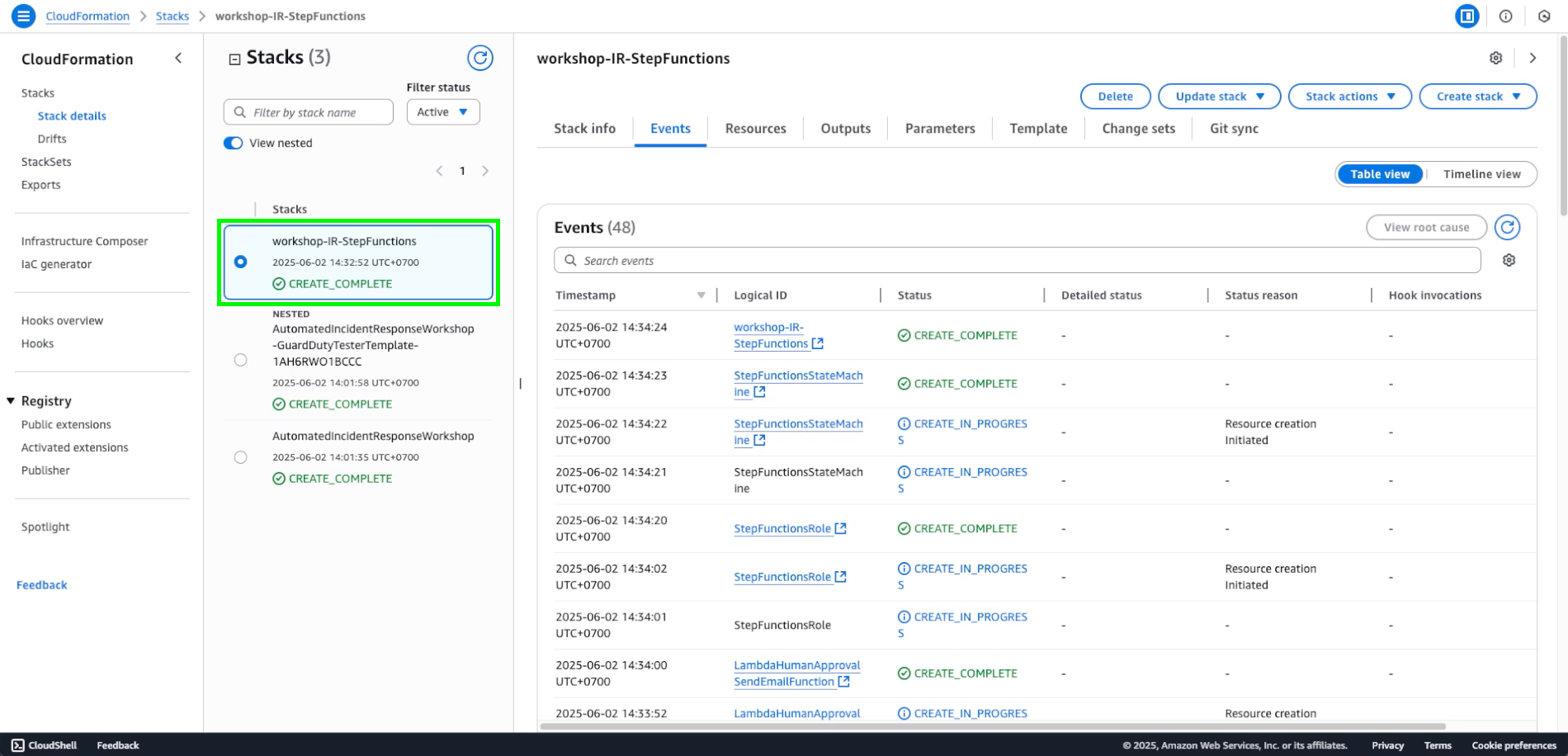Open external link icon beside StepFunctionsRole CREATE_COMPLETE

pyautogui.click(x=841, y=528)
